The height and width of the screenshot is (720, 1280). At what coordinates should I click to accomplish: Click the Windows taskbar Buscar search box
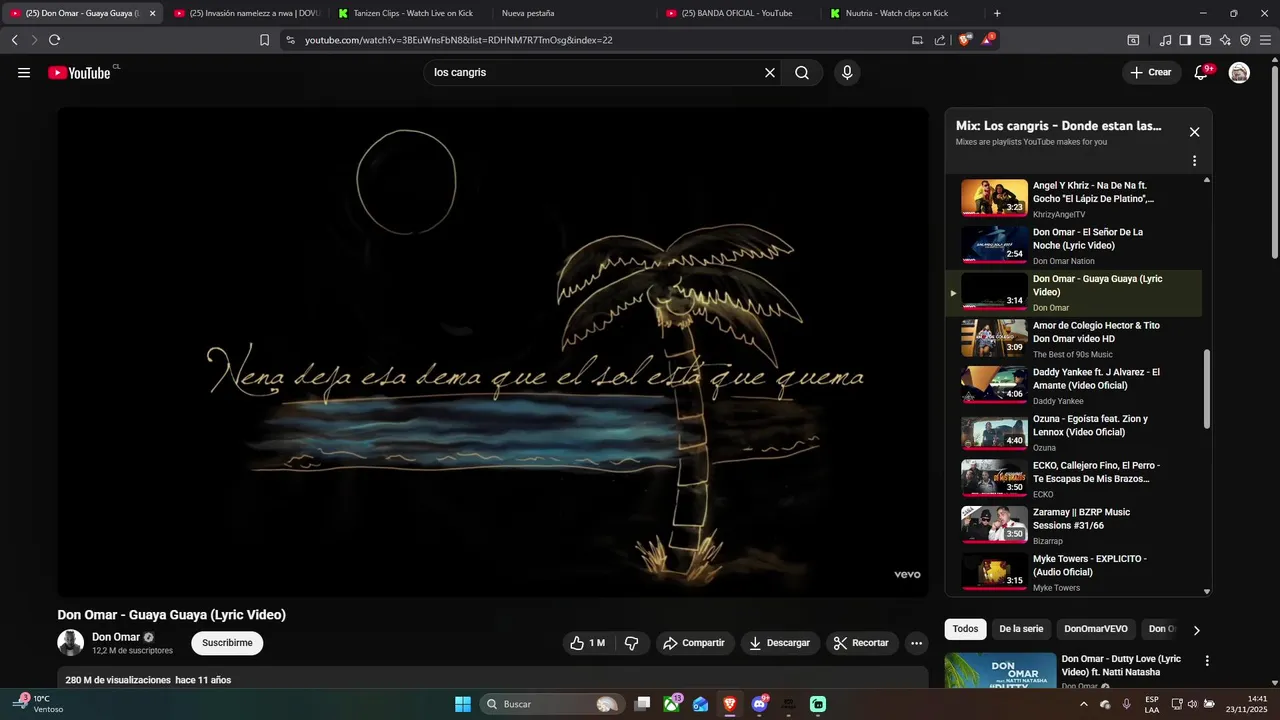click(x=552, y=704)
